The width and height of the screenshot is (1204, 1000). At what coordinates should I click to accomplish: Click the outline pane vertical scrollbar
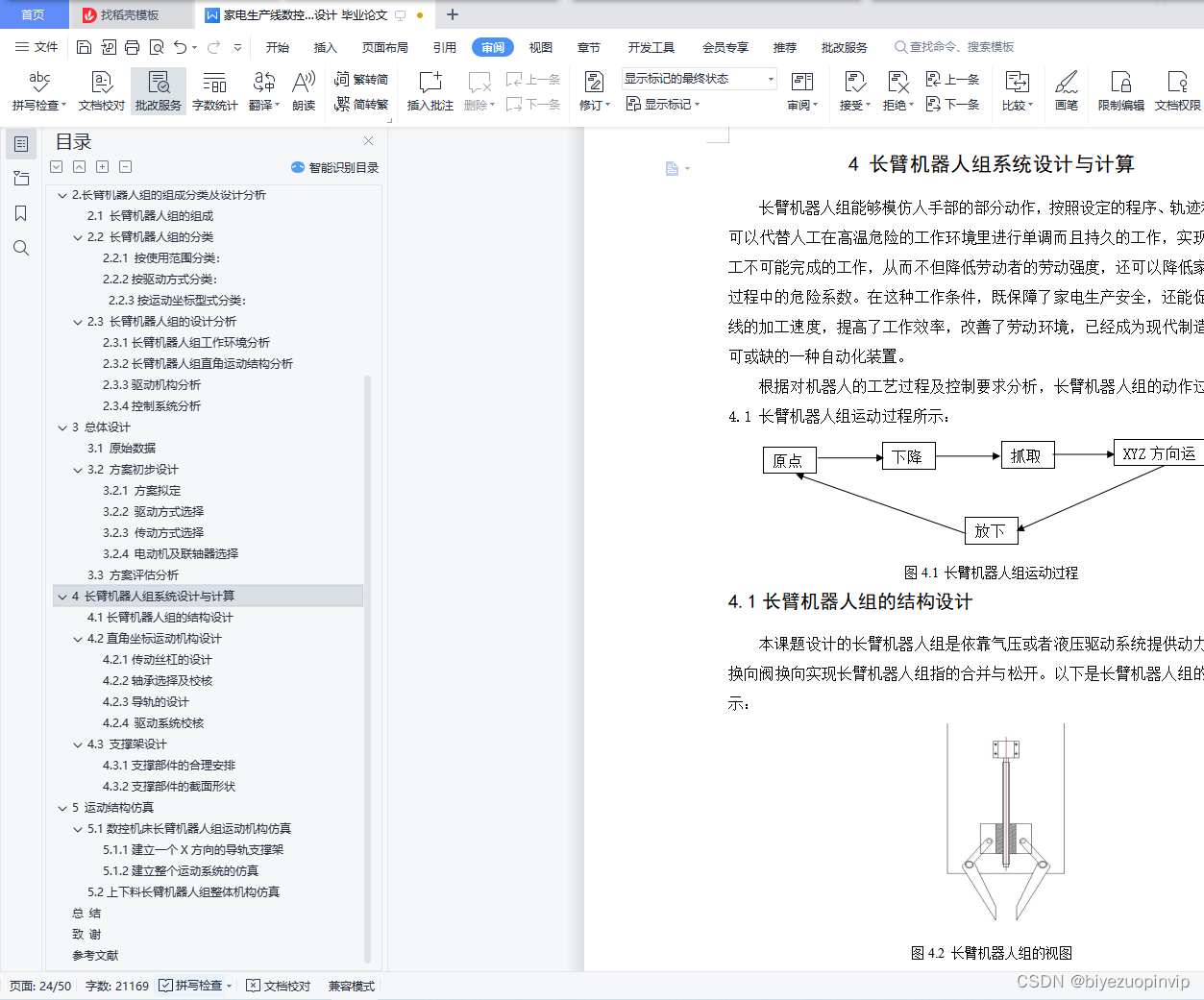click(367, 669)
